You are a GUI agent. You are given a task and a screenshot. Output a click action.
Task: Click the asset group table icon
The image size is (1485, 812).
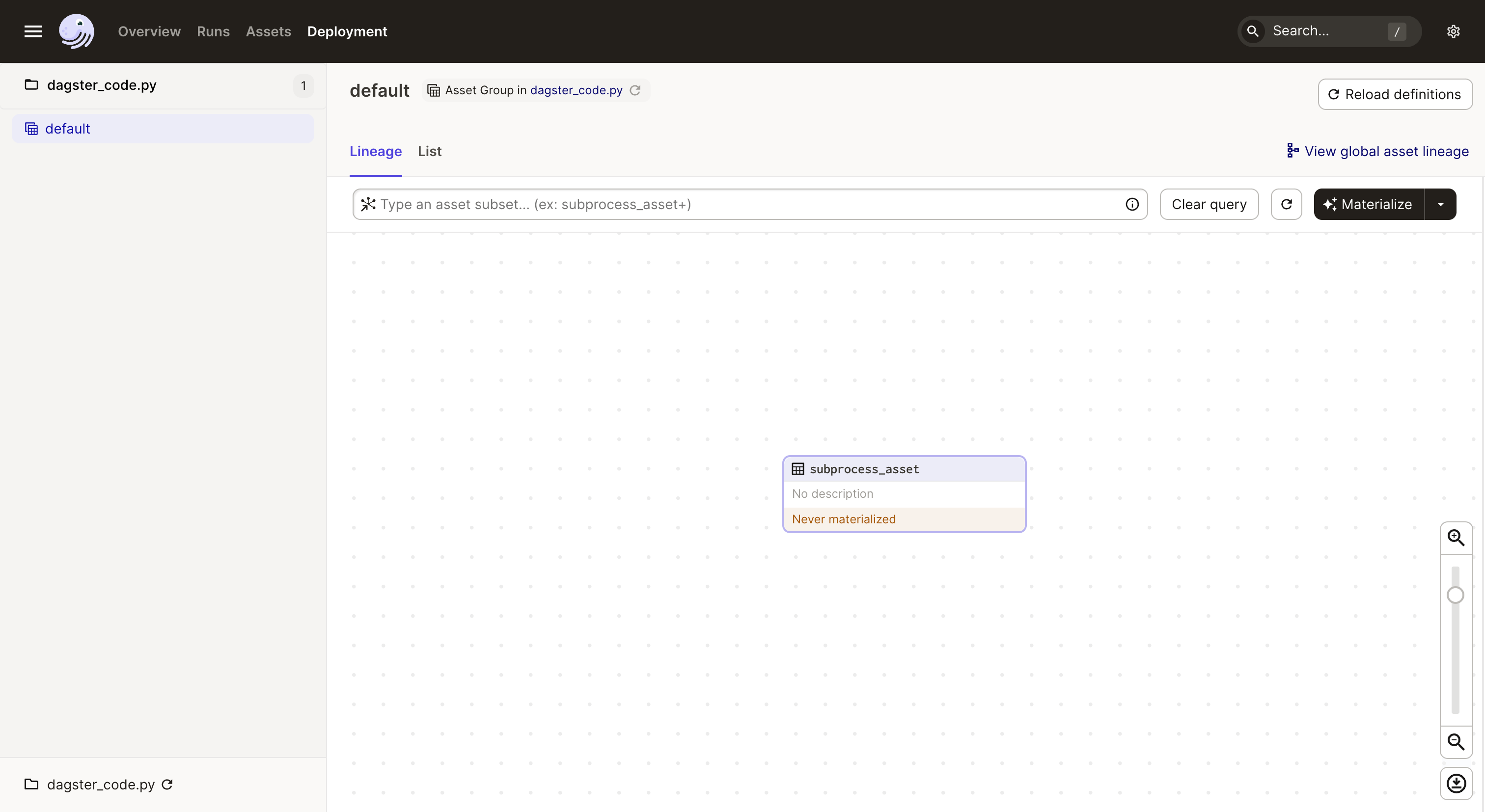pyautogui.click(x=432, y=90)
